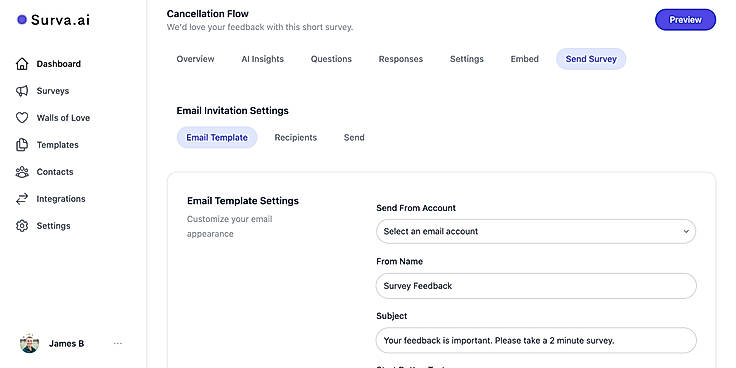
Task: Navigate to Templates in the sidebar
Action: (x=58, y=145)
